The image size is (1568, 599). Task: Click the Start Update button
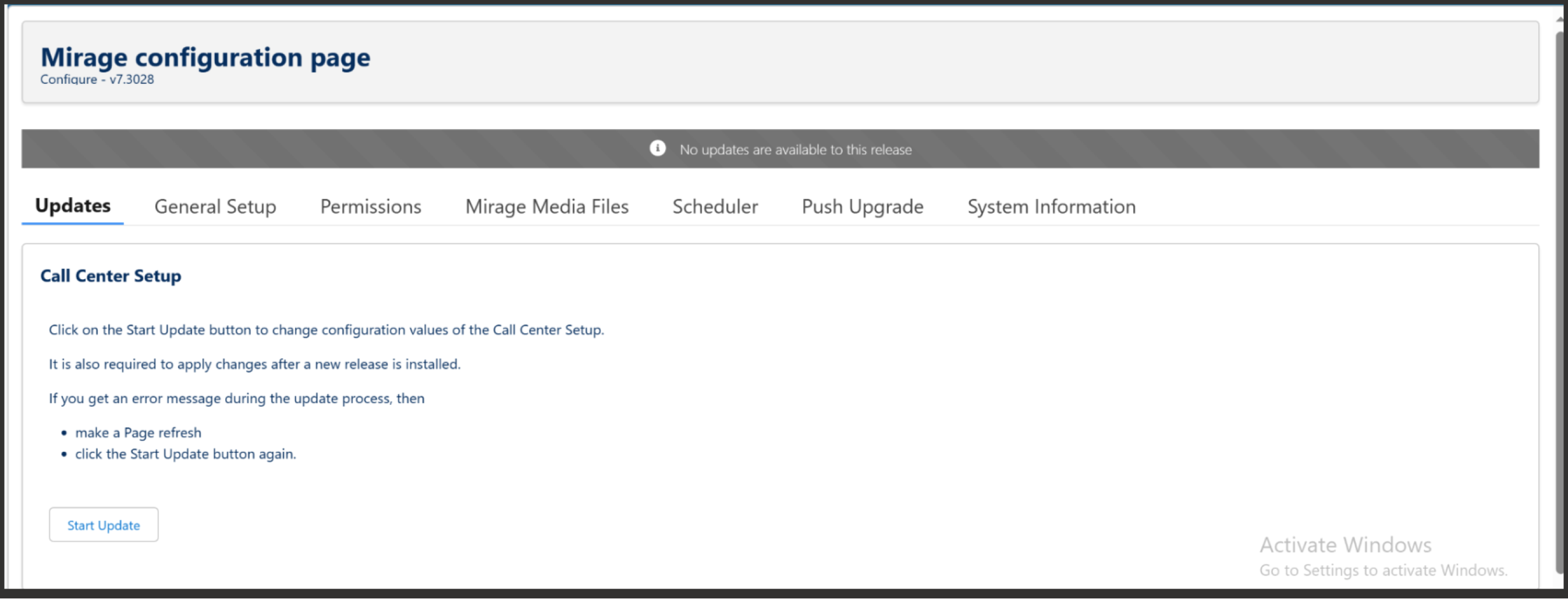(x=104, y=525)
